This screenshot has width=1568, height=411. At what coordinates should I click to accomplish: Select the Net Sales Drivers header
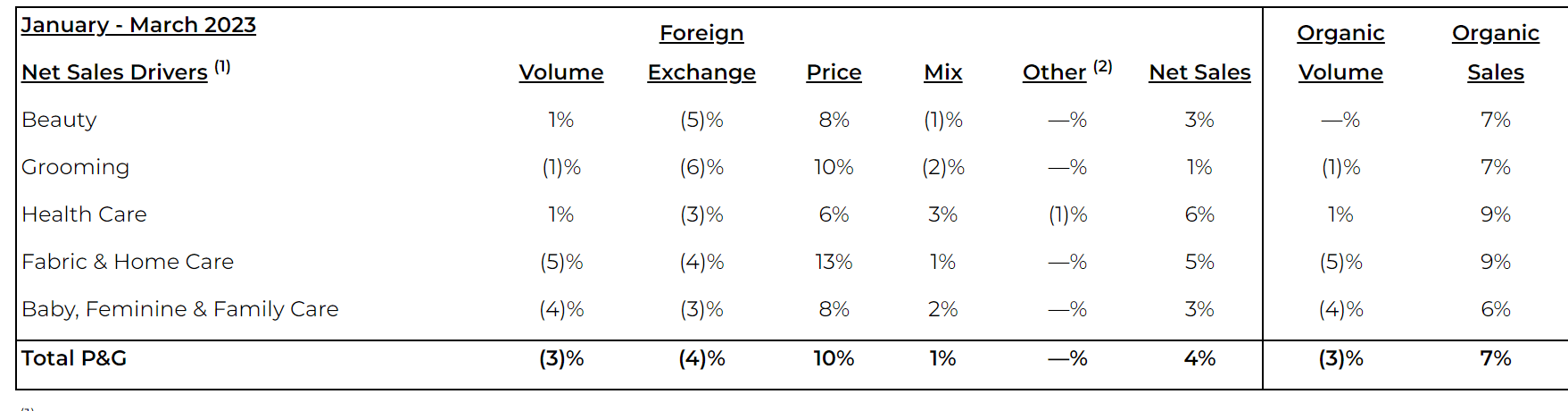pyautogui.click(x=126, y=71)
